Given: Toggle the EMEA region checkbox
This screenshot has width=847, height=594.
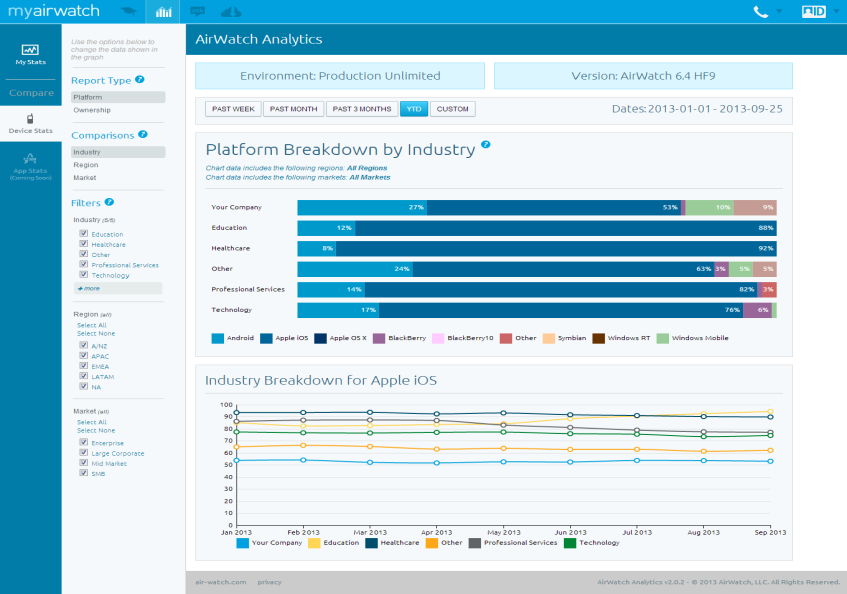Looking at the screenshot, I should (x=84, y=366).
